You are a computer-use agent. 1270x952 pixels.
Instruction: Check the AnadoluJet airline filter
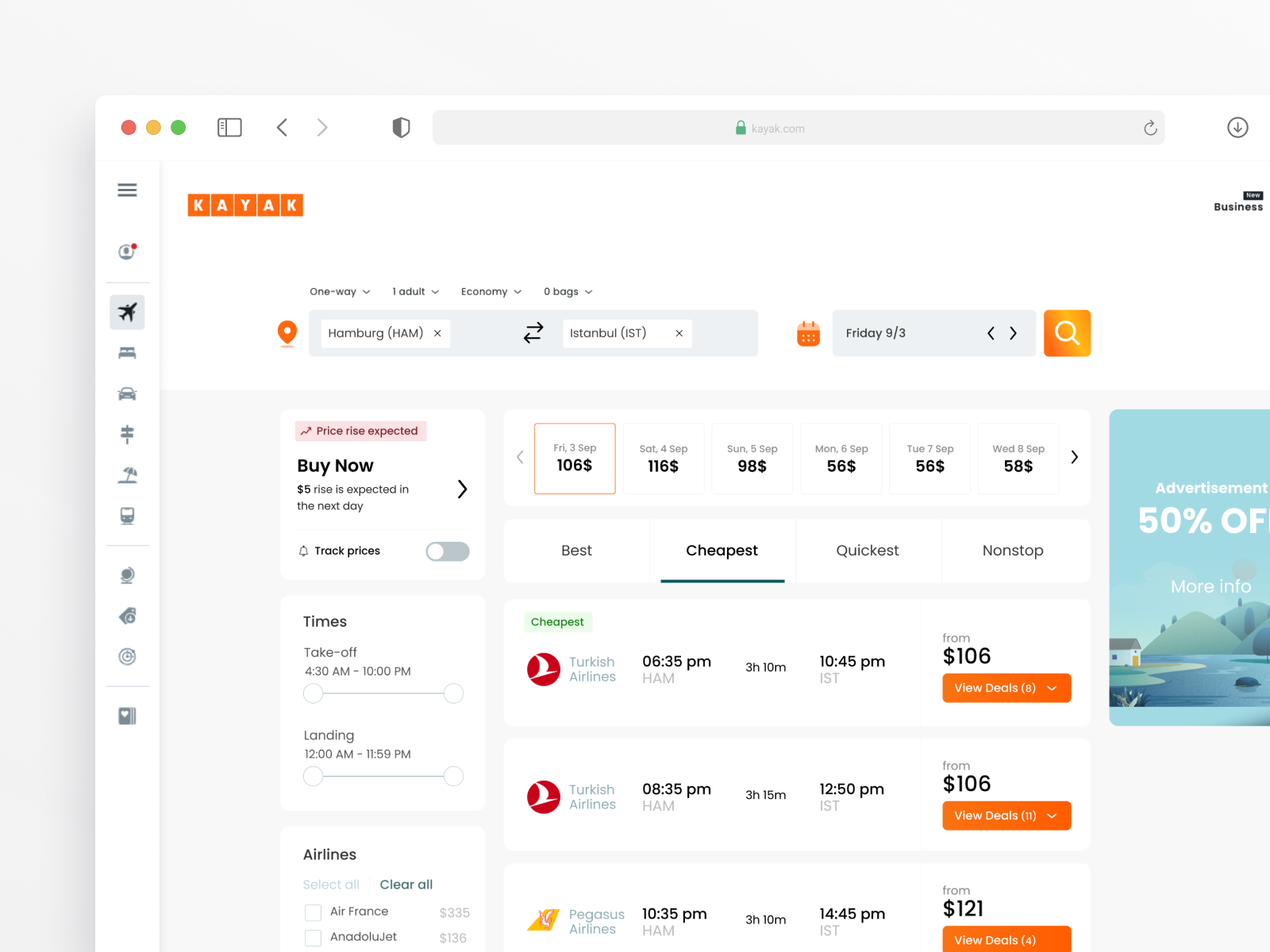pyautogui.click(x=314, y=938)
